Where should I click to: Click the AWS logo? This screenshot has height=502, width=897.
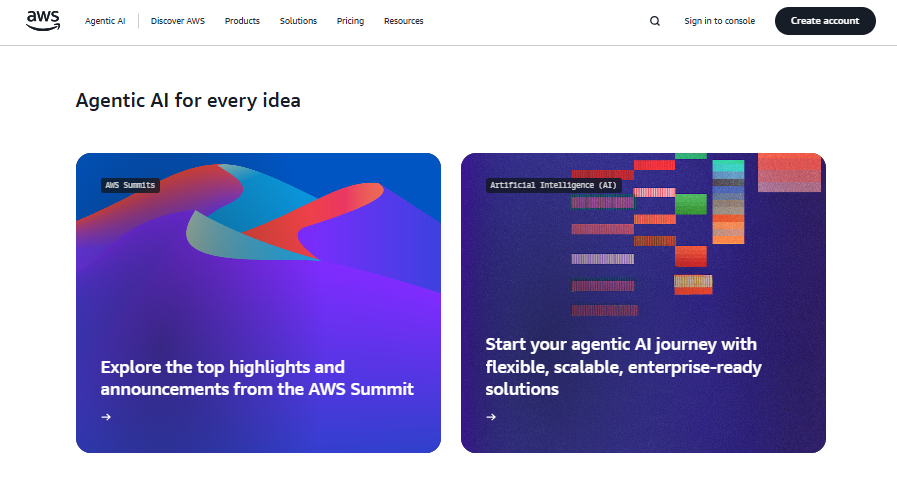tap(44, 21)
